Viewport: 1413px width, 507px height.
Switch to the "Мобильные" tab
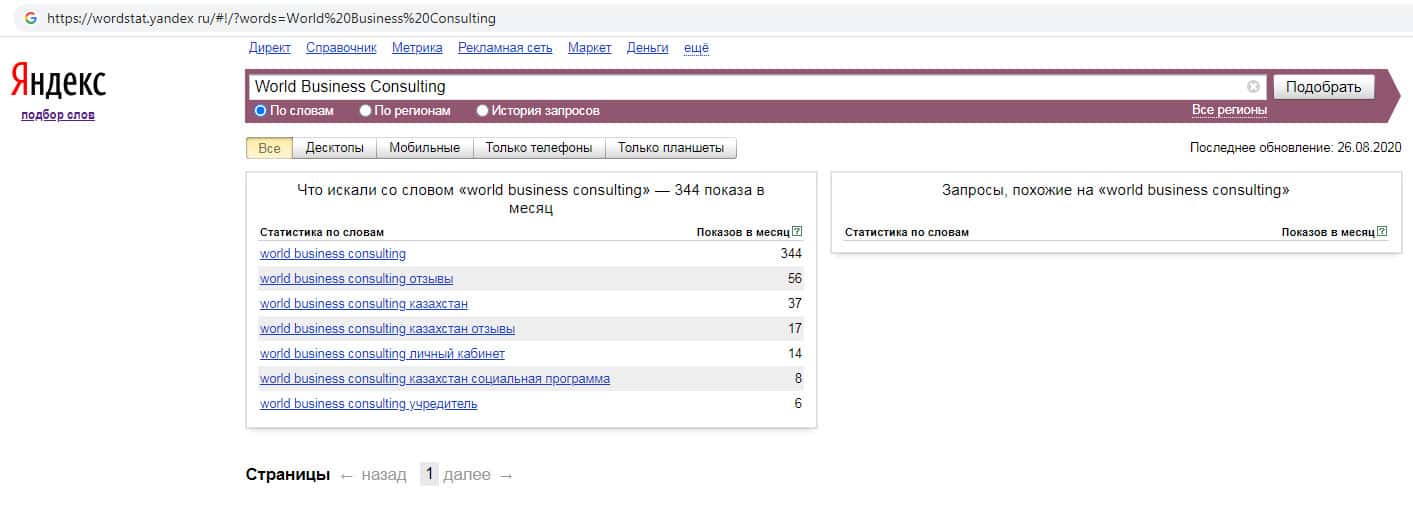tap(424, 148)
